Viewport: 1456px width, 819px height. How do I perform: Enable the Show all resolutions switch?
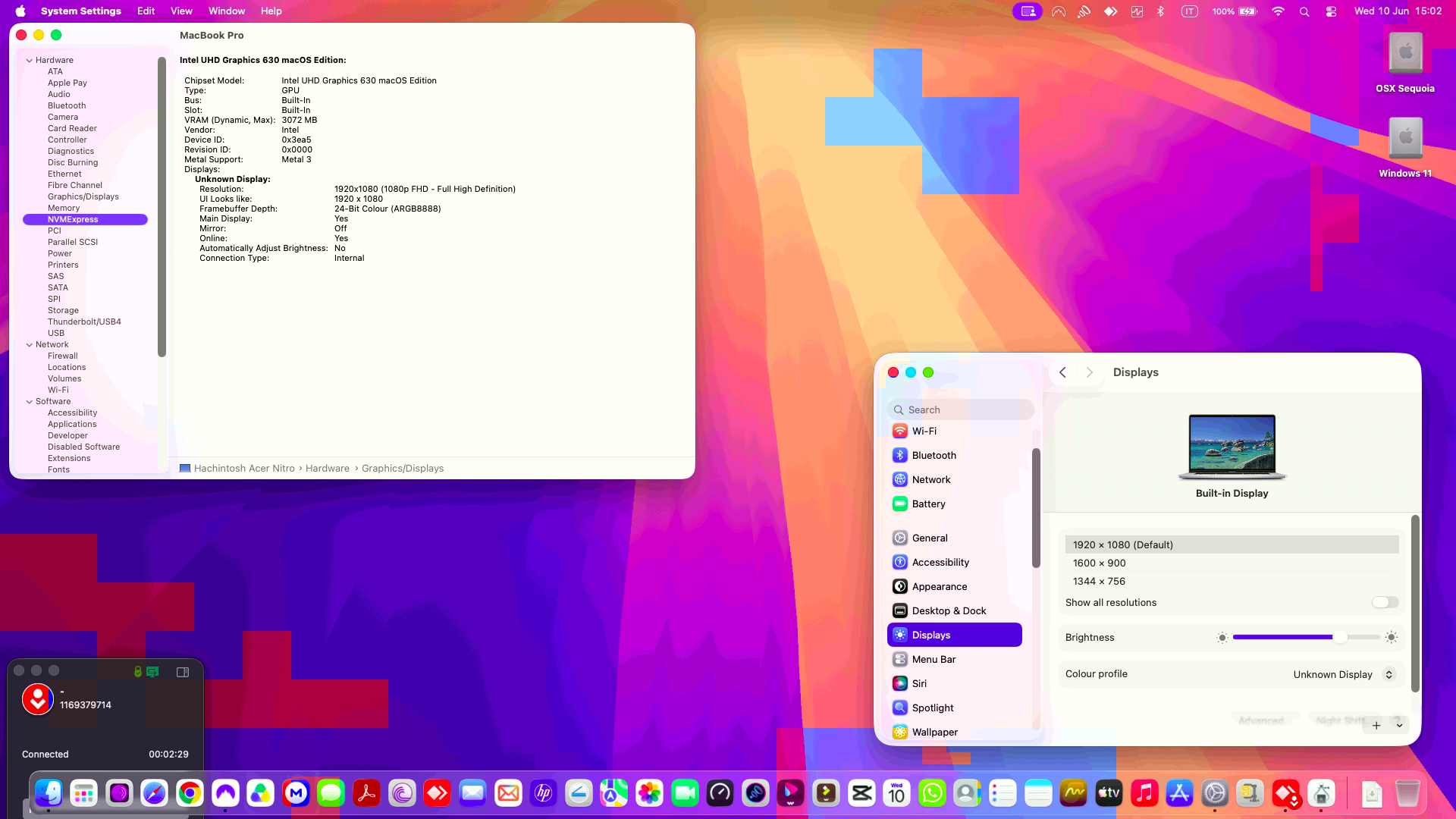(1385, 602)
